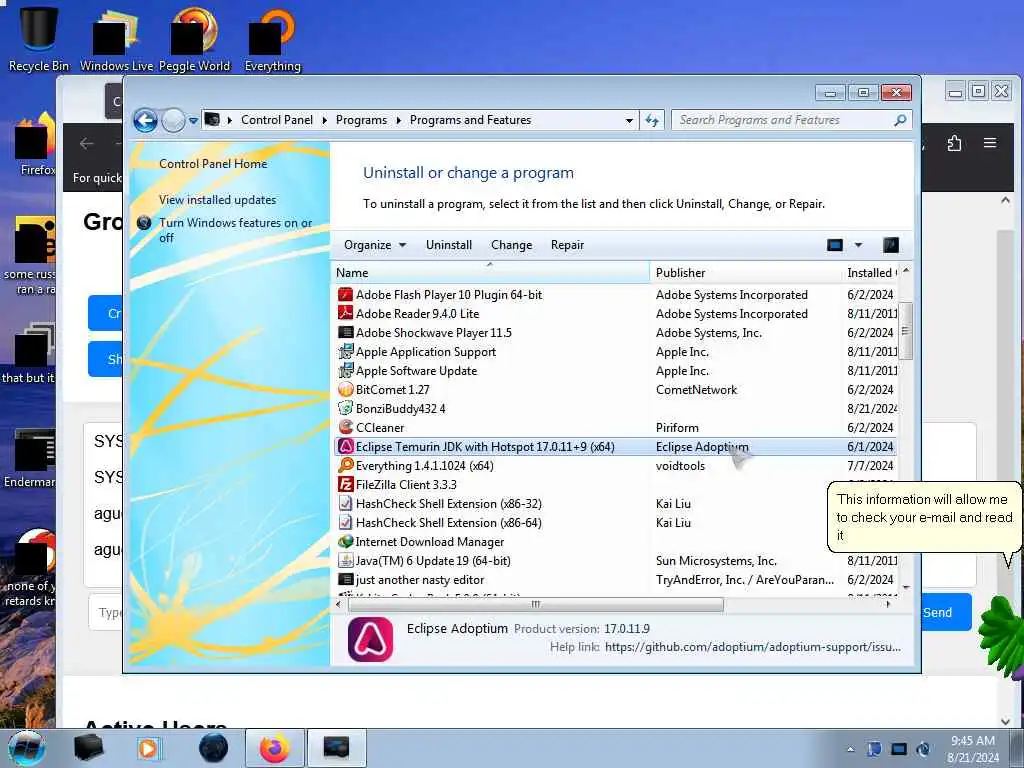This screenshot has height=768, width=1024.
Task: Select Java(TM) 6 Update 19 icon
Action: (x=345, y=560)
